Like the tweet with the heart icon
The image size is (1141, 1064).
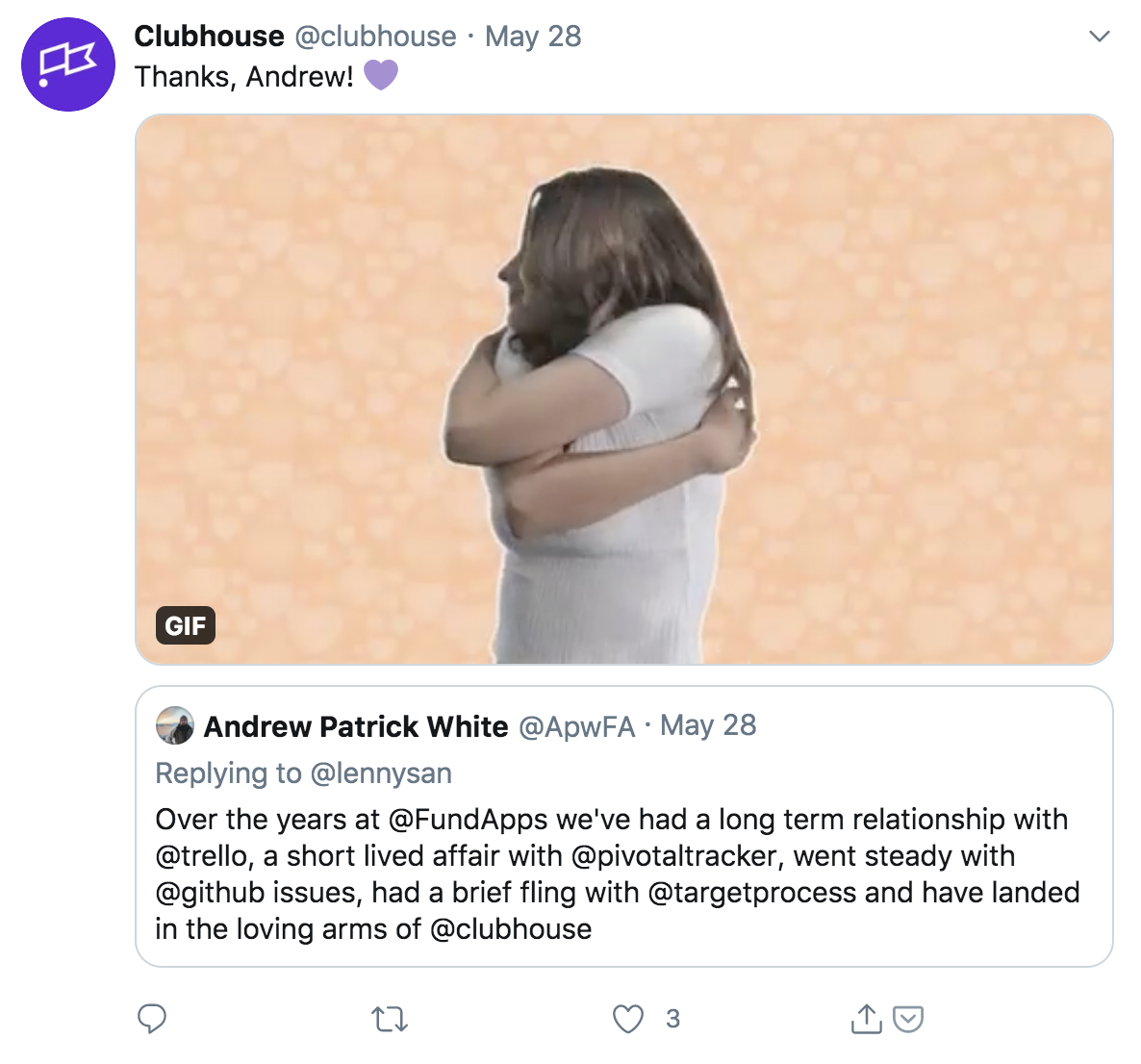pyautogui.click(x=628, y=1019)
